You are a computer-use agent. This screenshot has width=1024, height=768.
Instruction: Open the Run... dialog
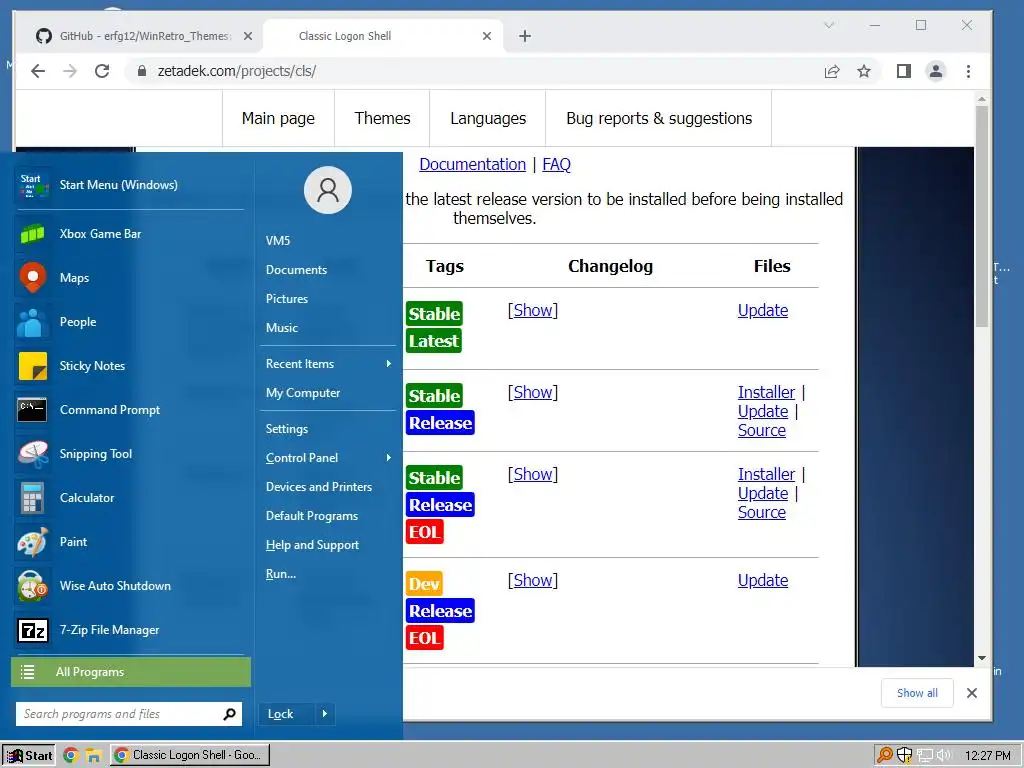(x=281, y=574)
